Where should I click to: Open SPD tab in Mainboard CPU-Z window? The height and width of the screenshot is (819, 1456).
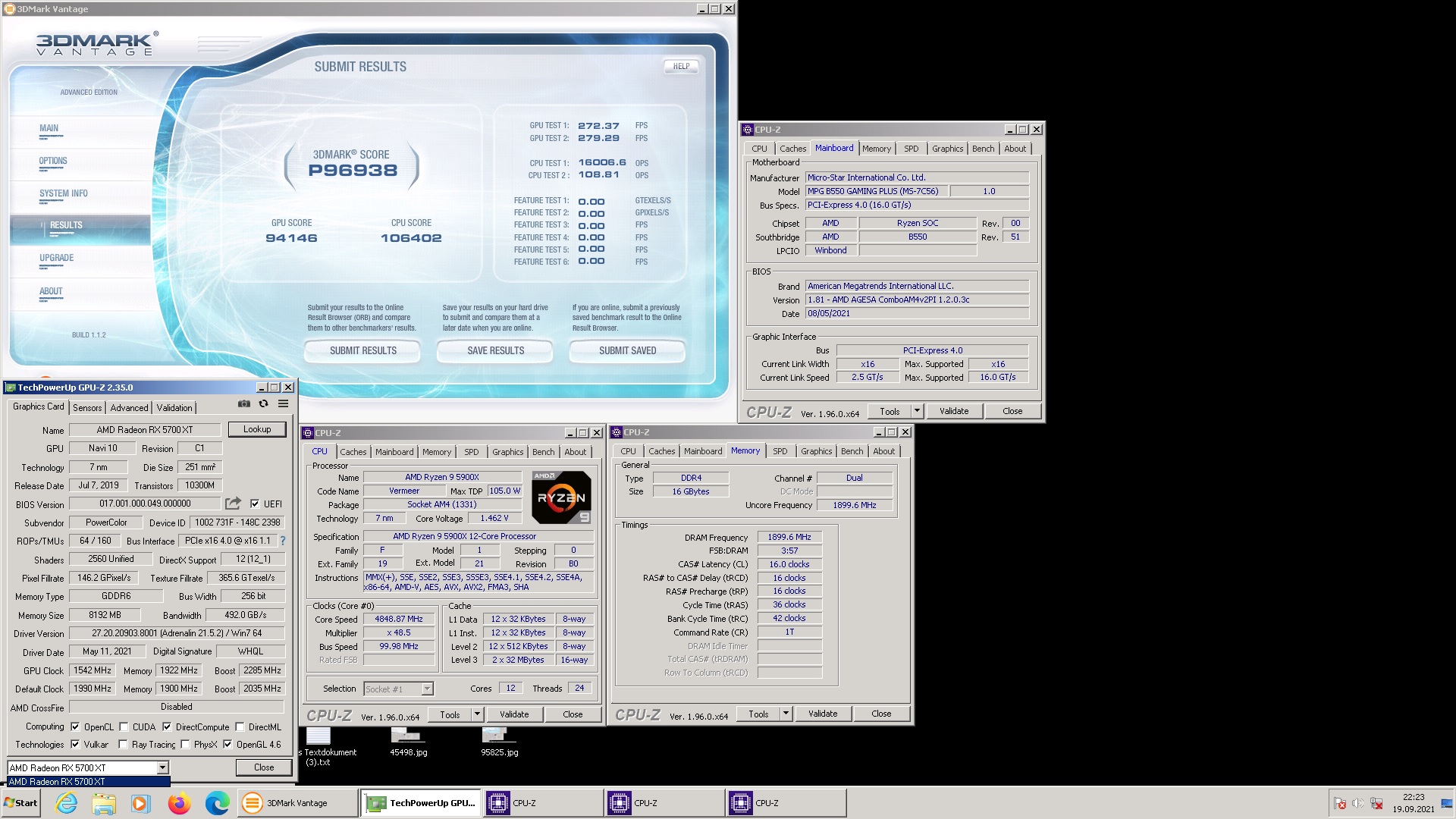tap(912, 149)
